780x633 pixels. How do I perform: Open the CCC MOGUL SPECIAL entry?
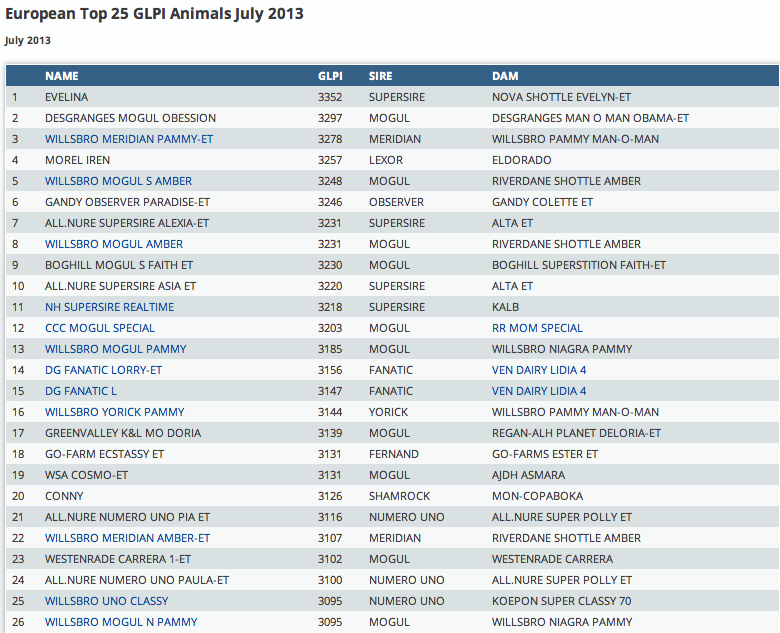100,328
